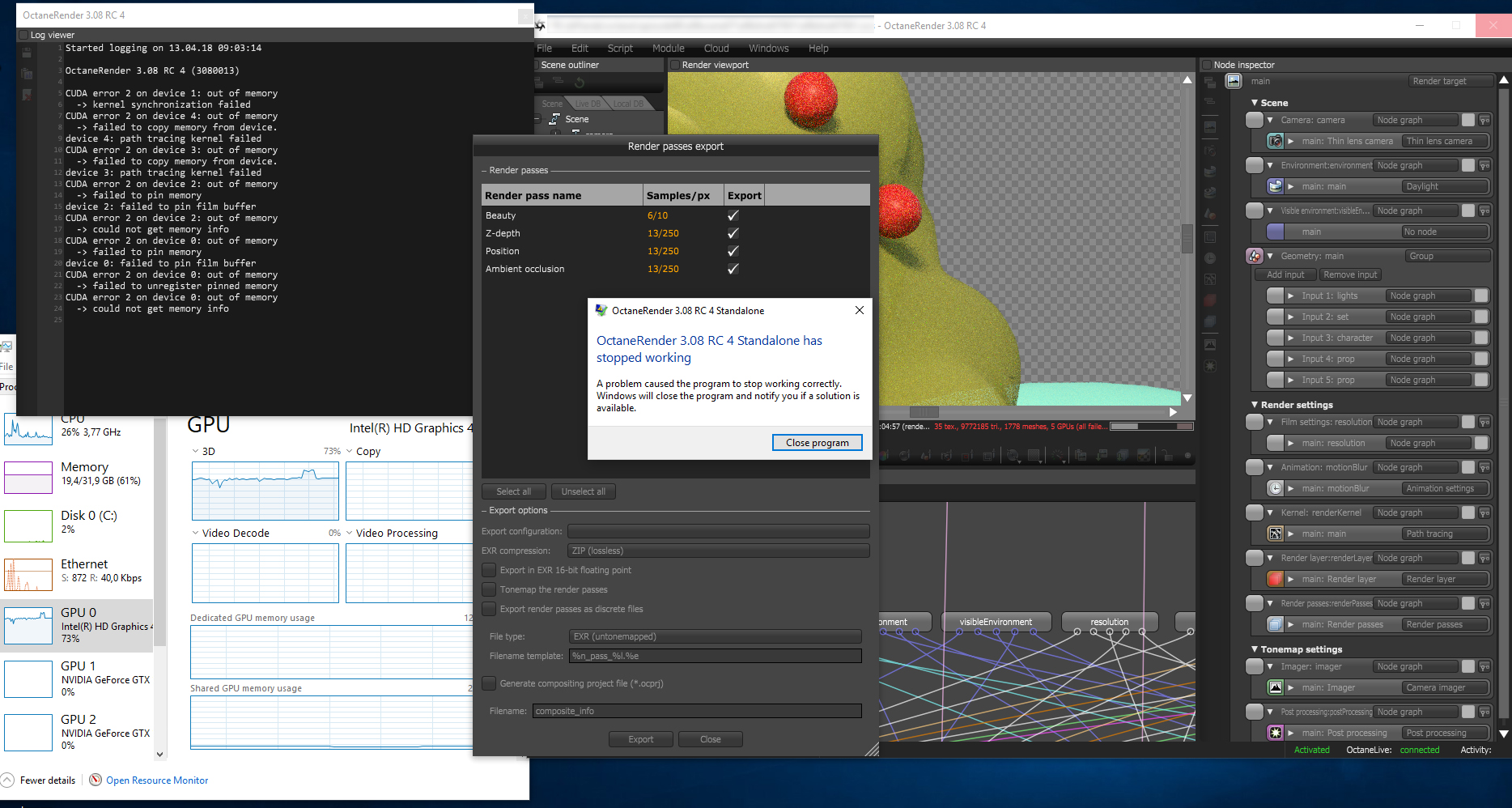Screen dimensions: 1512x808
Task: Click the Node inspector vertical scrollbar
Action: click(x=1504, y=405)
